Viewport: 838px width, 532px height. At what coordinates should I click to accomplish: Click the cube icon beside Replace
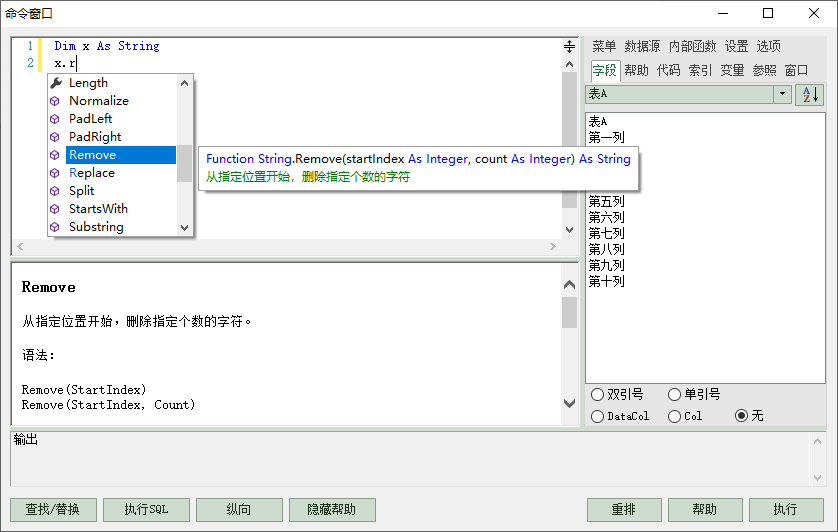55,173
